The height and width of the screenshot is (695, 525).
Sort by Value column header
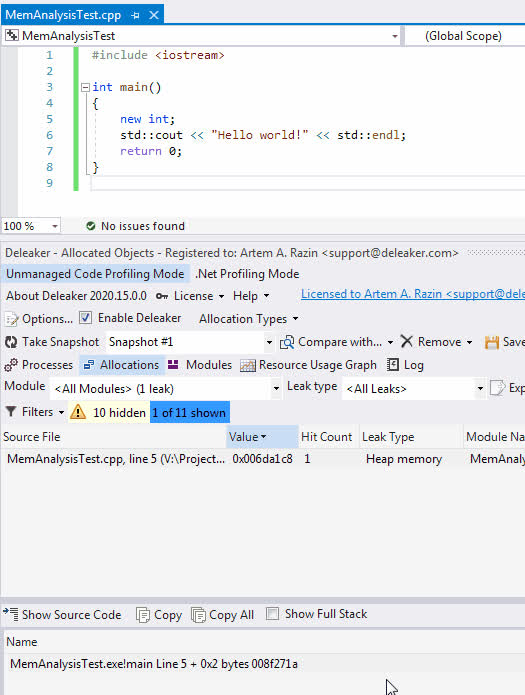[x=262, y=437]
